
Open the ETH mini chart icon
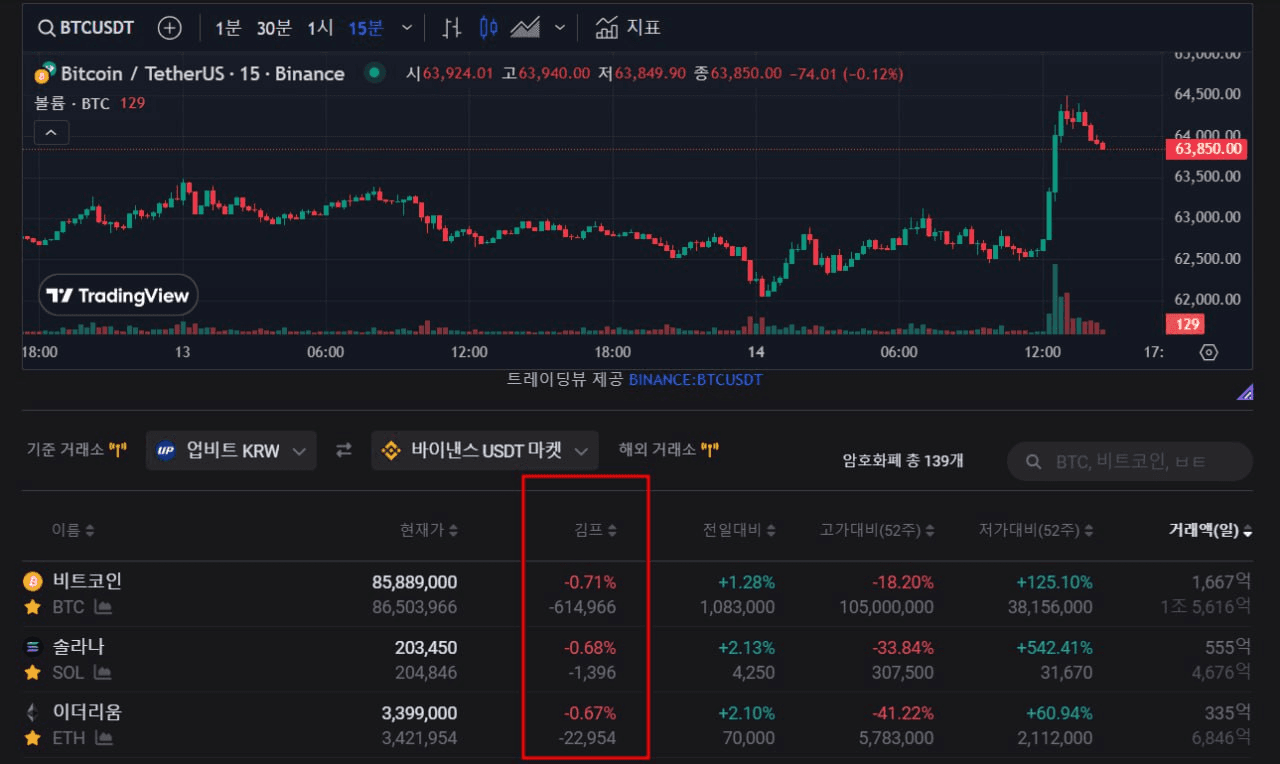pyautogui.click(x=103, y=738)
